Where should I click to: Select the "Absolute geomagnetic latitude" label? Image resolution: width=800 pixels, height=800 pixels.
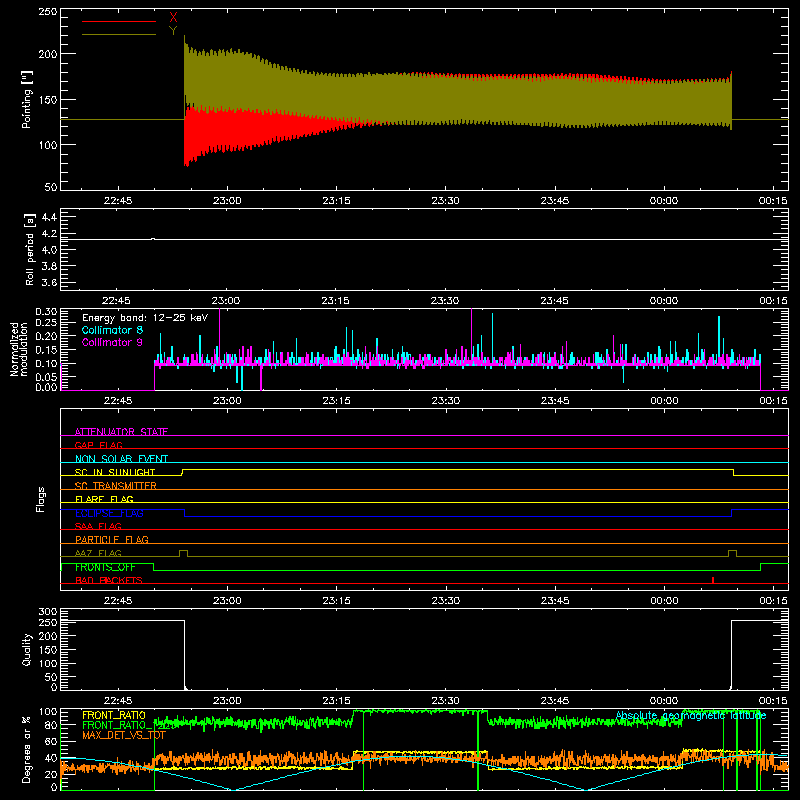coord(691,716)
